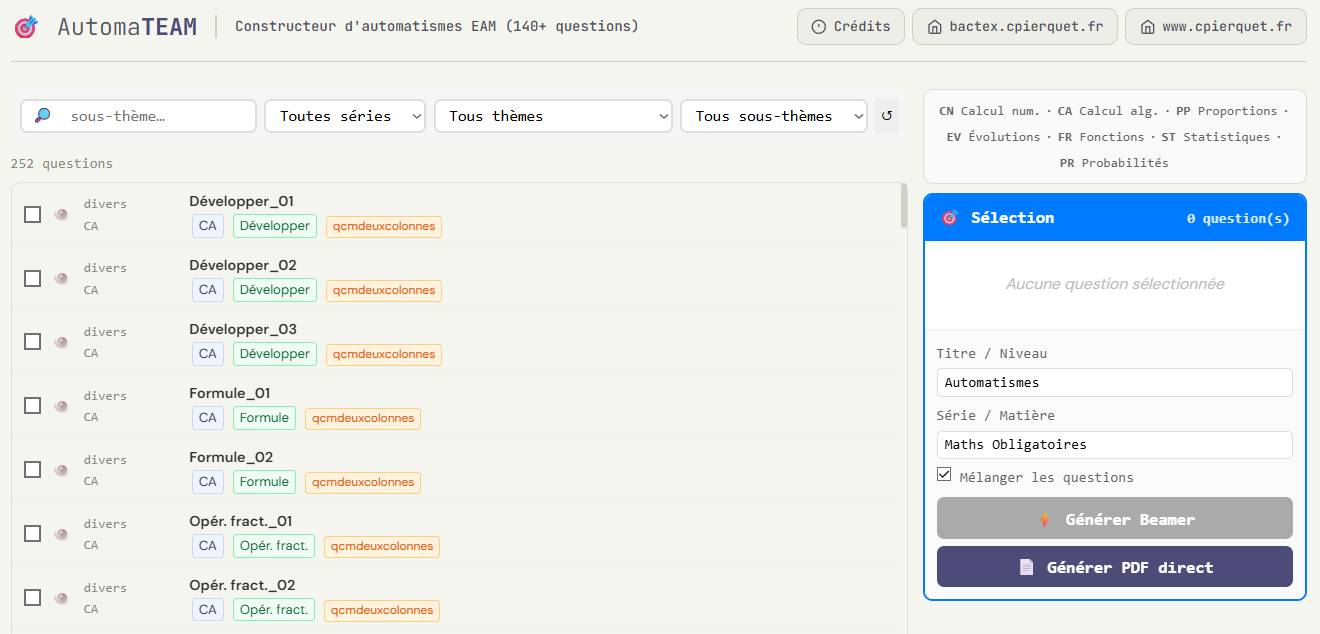
Task: Check the Formule_02 question checkbox
Action: 33,470
